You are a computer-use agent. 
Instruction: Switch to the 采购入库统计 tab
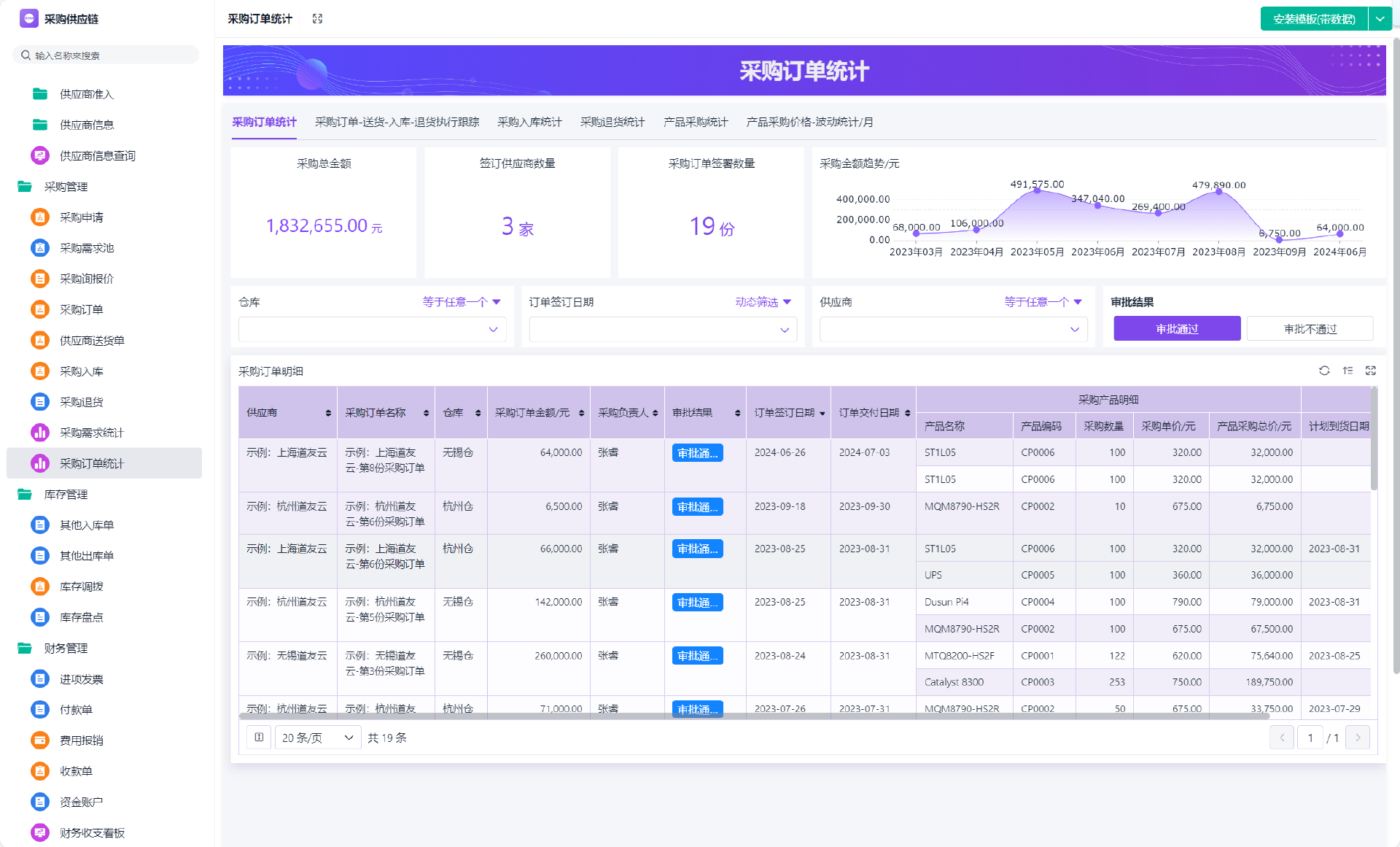point(529,122)
